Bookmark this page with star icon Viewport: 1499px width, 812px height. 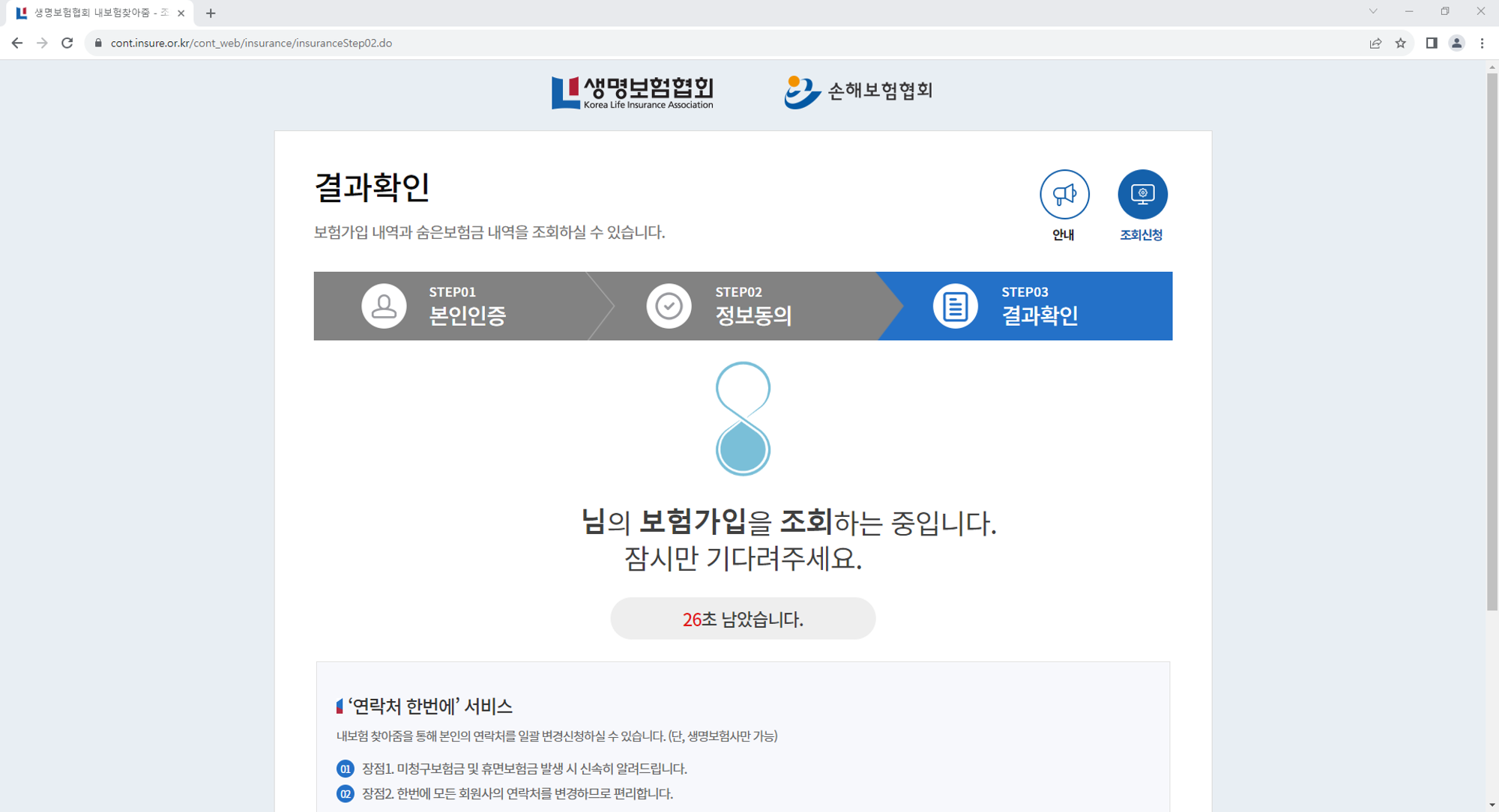1401,43
